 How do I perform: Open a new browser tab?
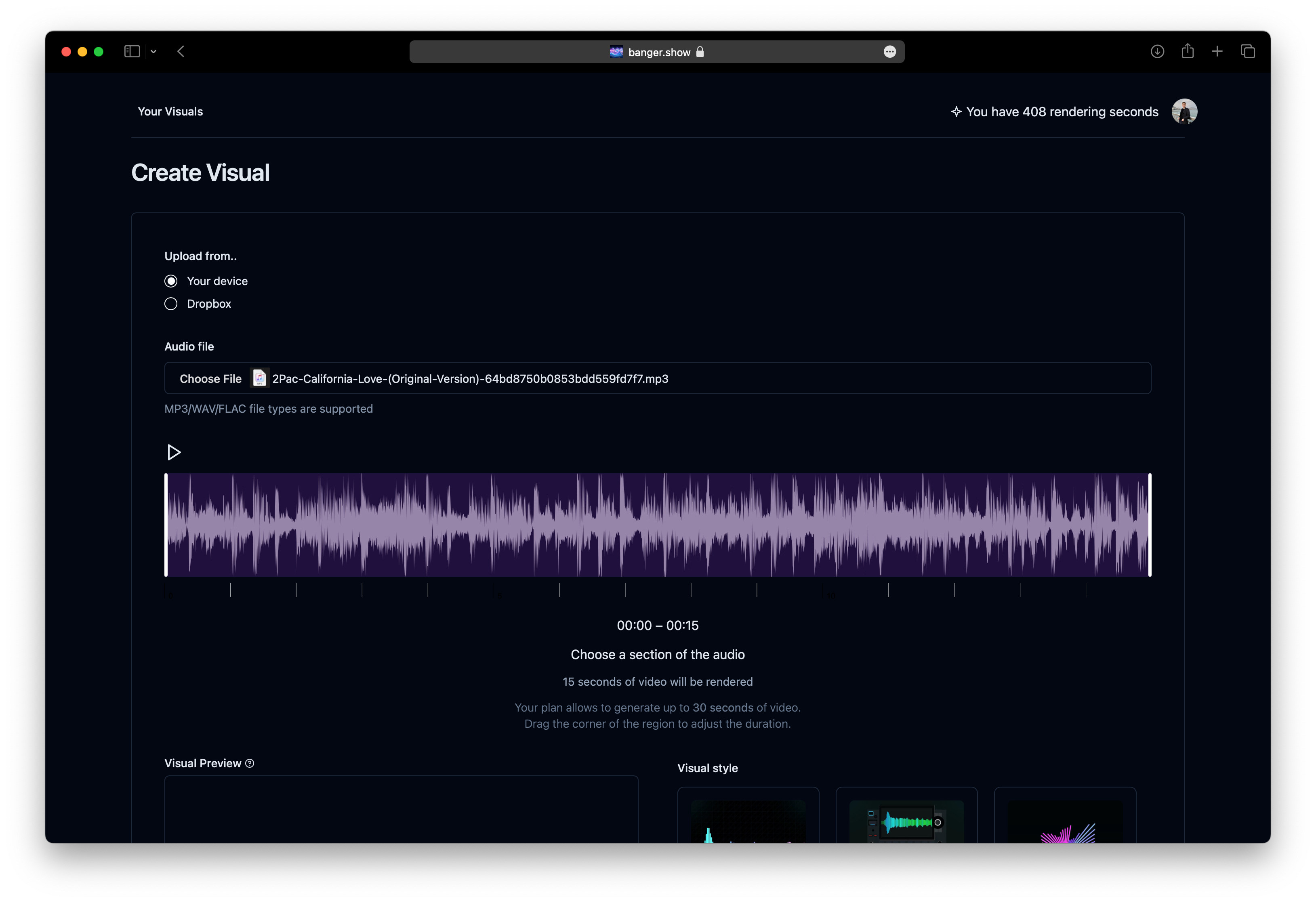(x=1217, y=52)
